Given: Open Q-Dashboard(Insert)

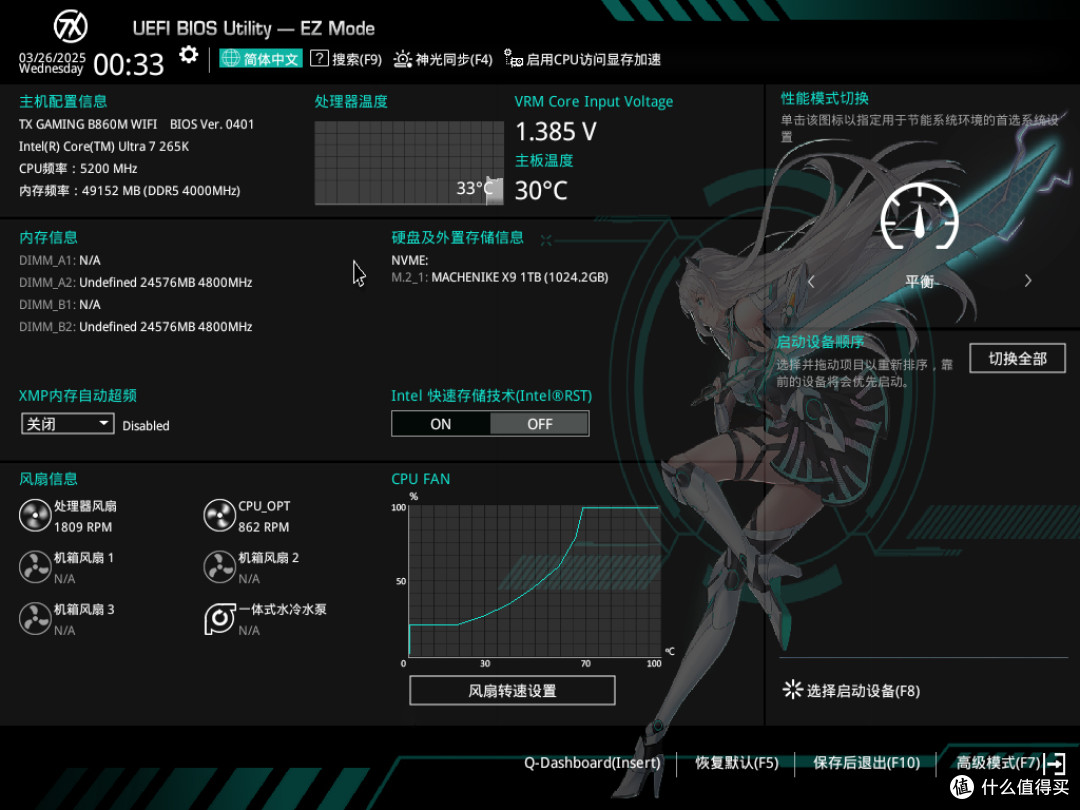Looking at the screenshot, I should tap(592, 762).
